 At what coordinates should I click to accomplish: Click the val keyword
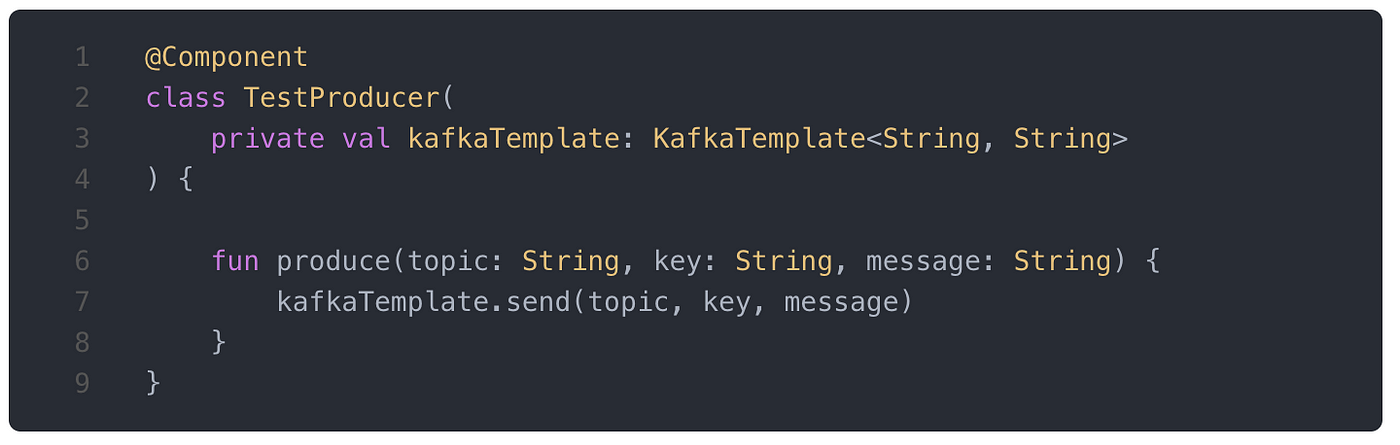[x=367, y=139]
